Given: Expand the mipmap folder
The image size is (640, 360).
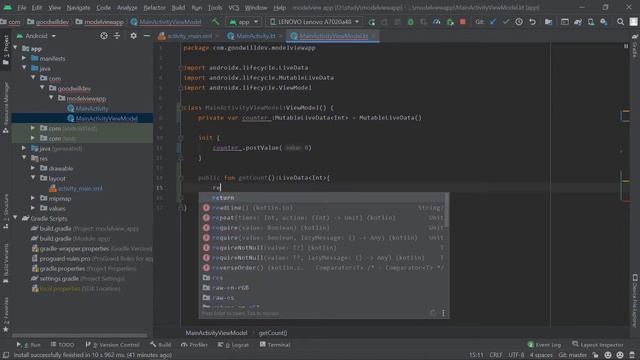Looking at the screenshot, I should (33, 198).
